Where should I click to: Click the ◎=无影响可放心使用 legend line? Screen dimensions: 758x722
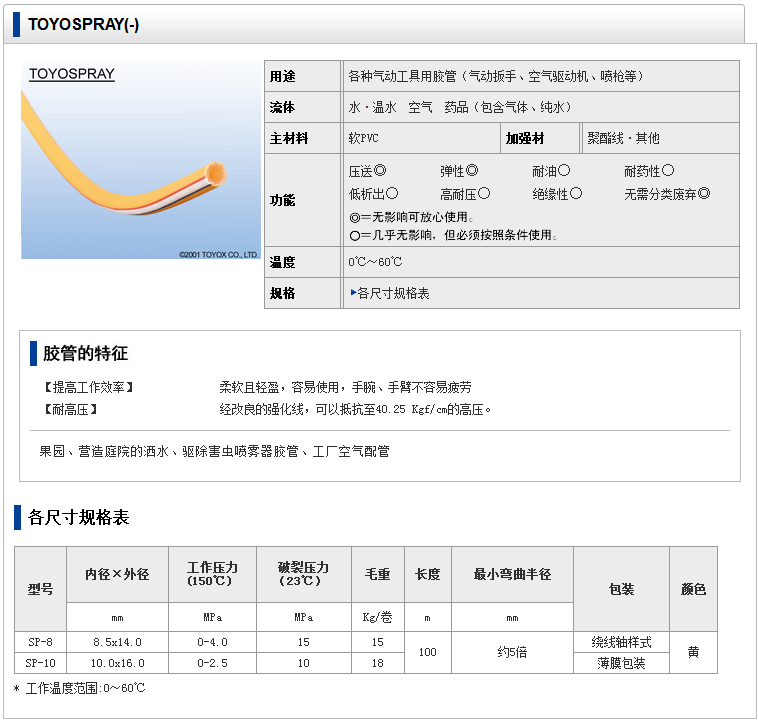pos(411,217)
